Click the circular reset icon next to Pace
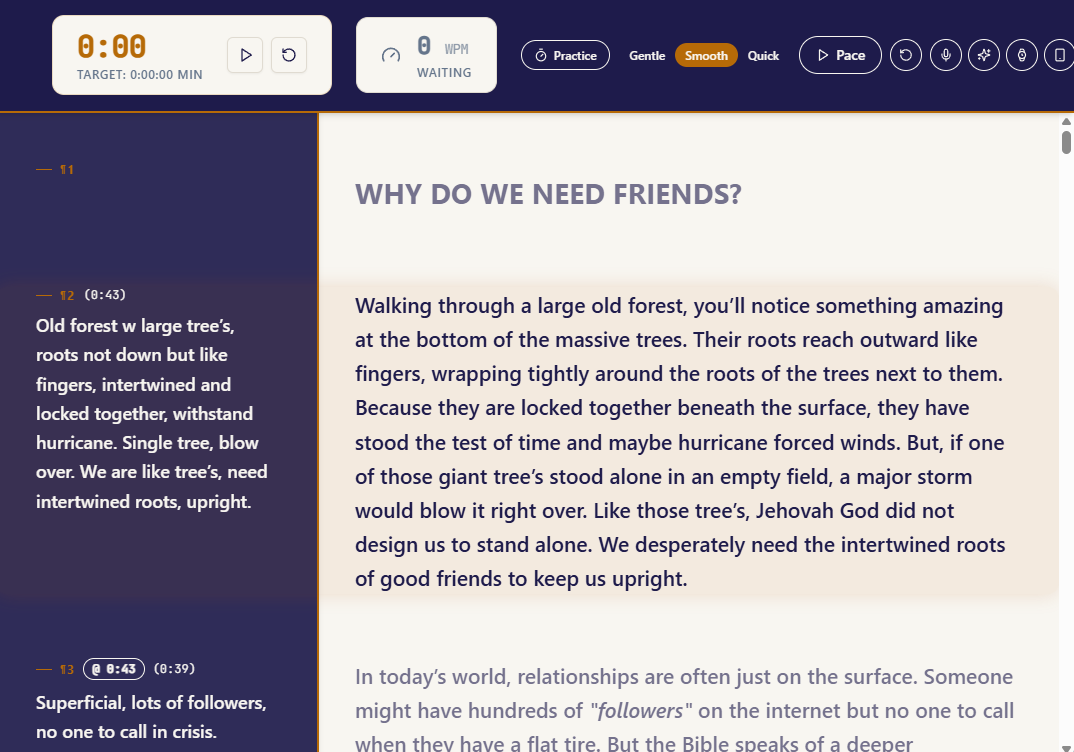The width and height of the screenshot is (1074, 752). pos(906,55)
